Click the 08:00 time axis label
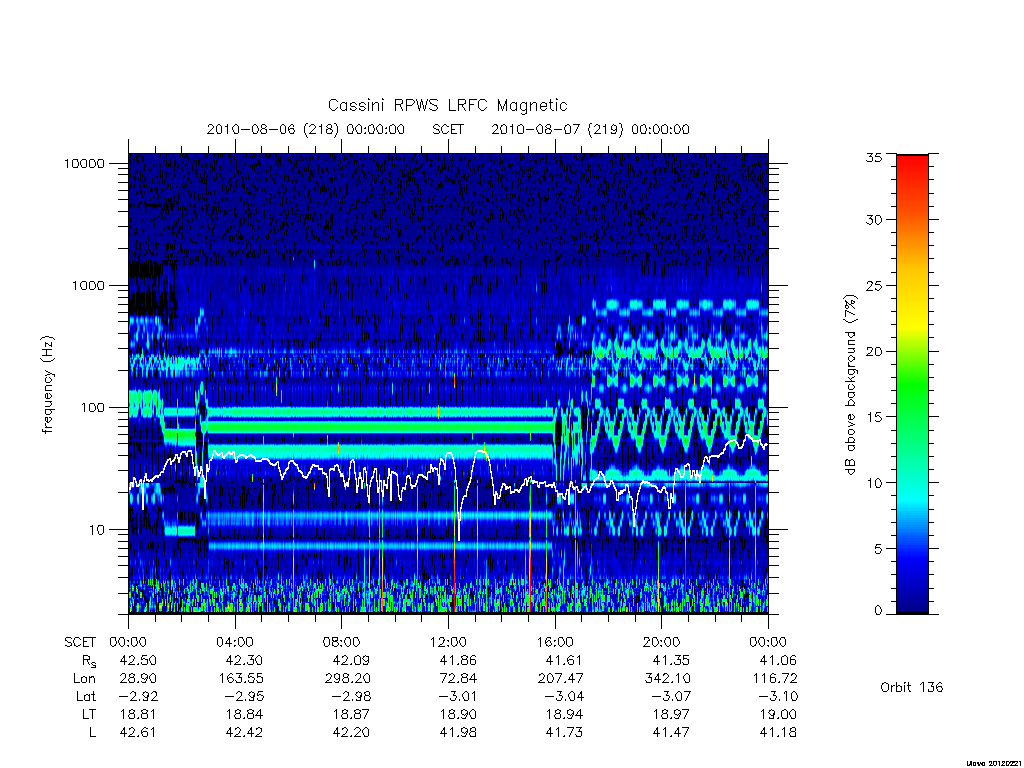The height and width of the screenshot is (768, 1024). (342, 642)
